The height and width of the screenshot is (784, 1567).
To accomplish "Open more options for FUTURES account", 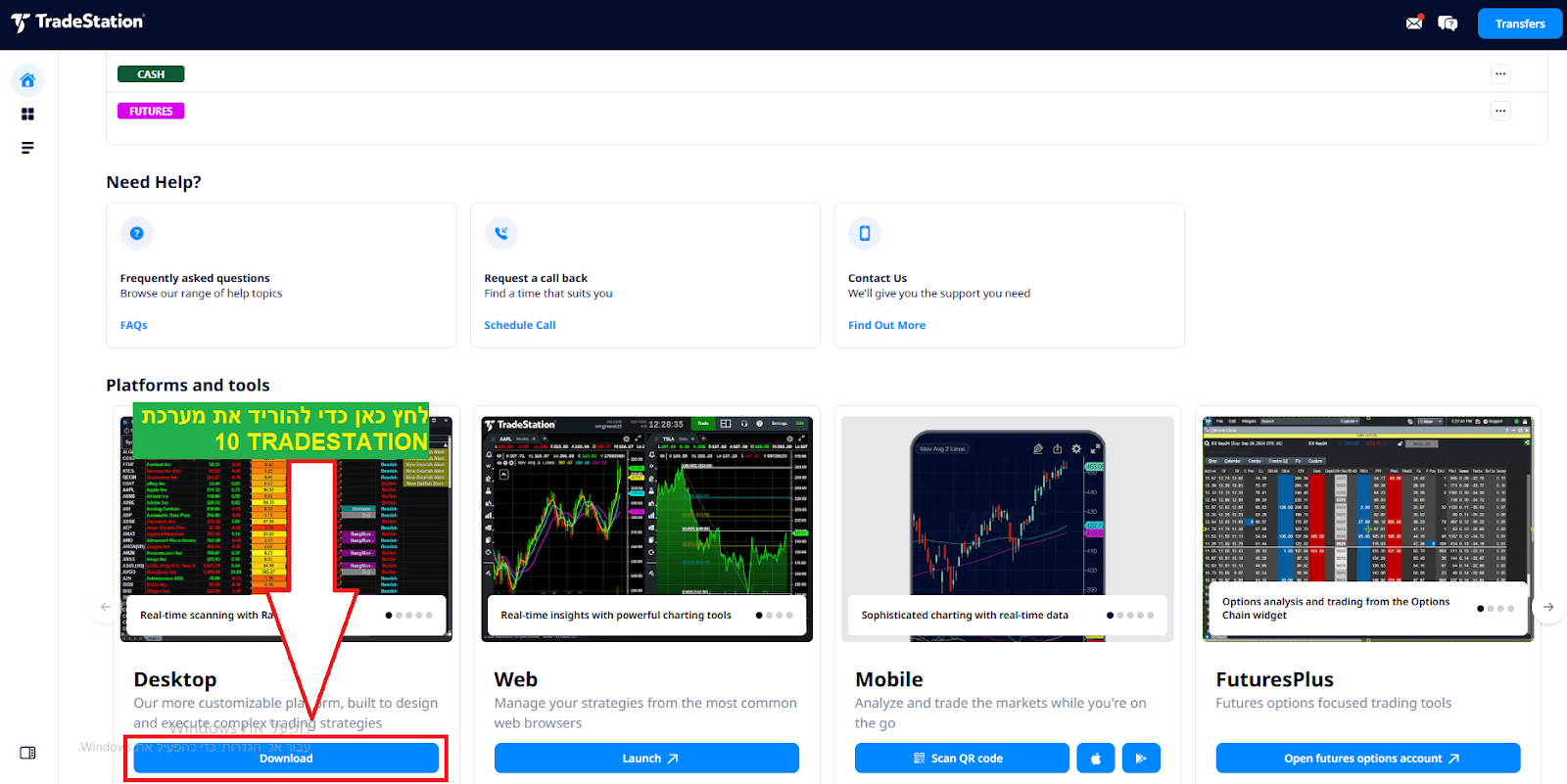I will (1500, 111).
